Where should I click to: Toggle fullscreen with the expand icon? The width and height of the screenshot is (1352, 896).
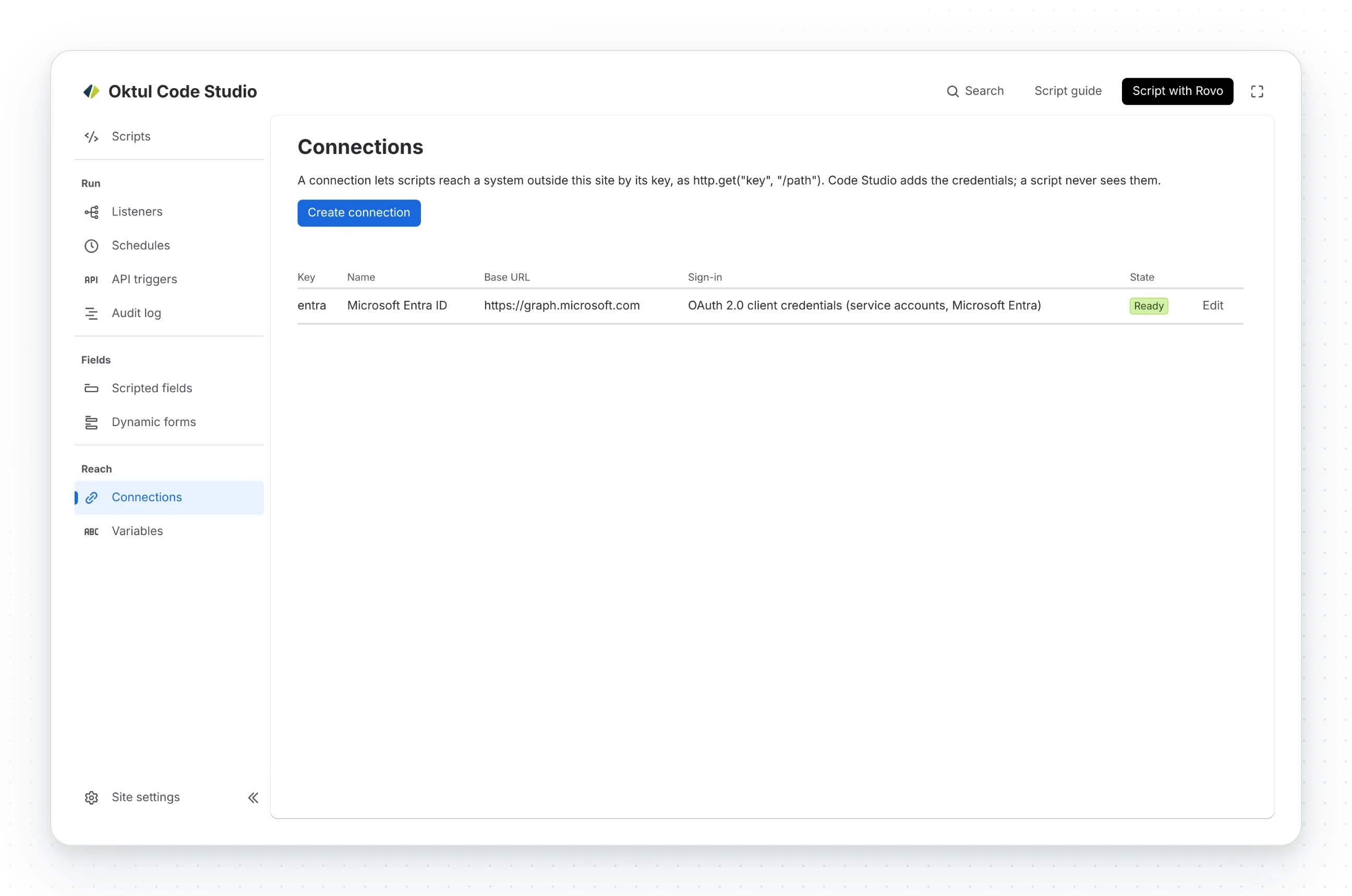pos(1257,91)
